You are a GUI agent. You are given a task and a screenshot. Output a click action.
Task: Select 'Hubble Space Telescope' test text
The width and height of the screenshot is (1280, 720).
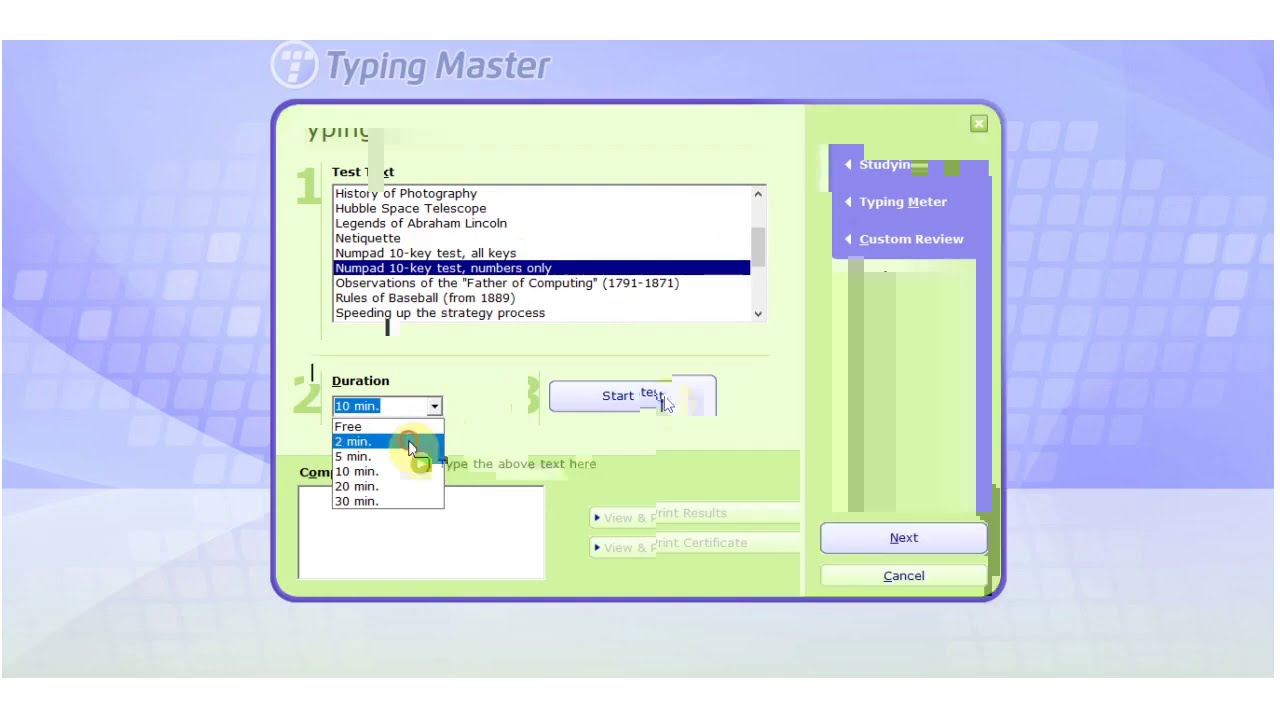point(541,208)
